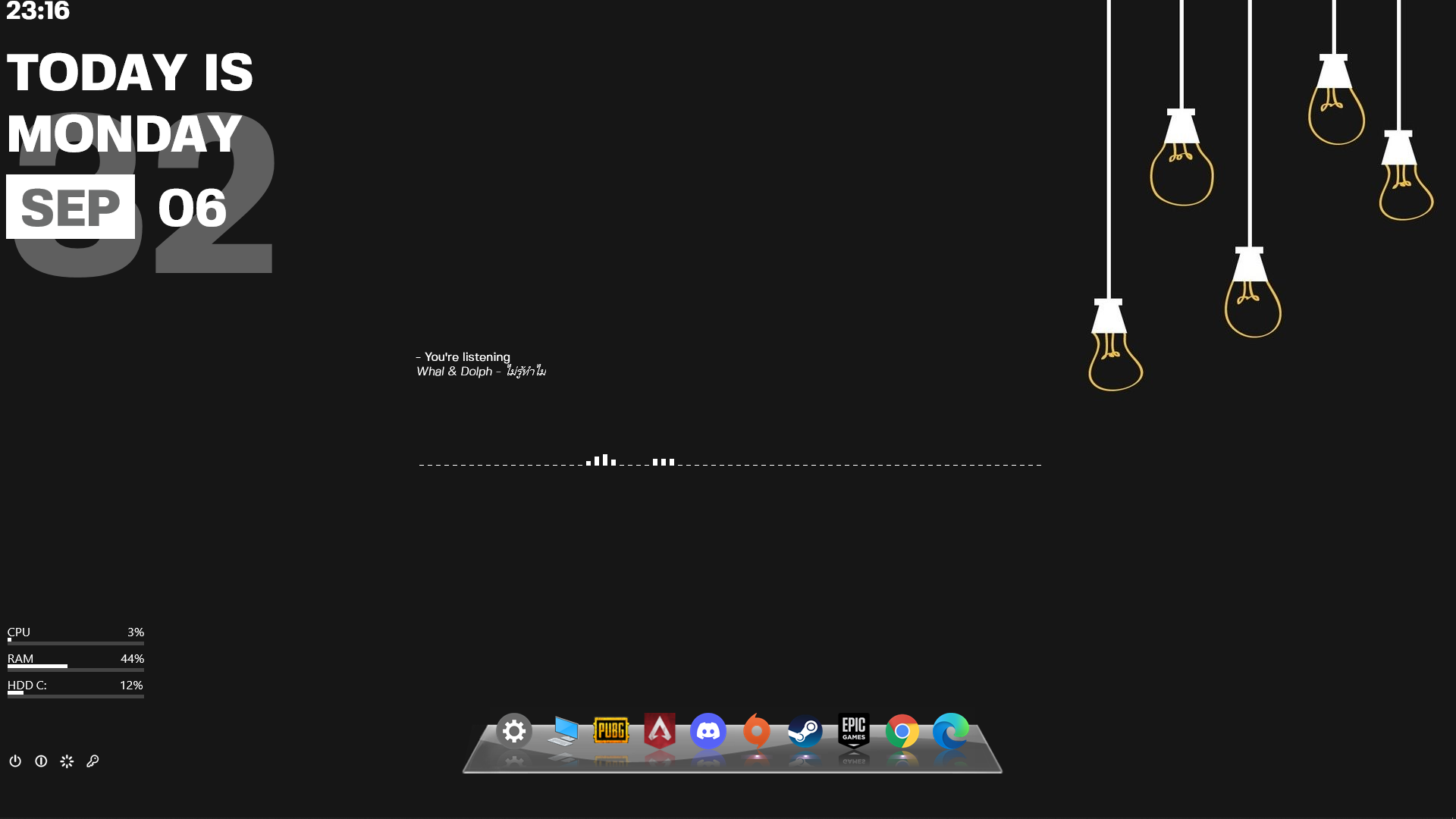Open Discord from the dock
The width and height of the screenshot is (1456, 819).
(708, 731)
